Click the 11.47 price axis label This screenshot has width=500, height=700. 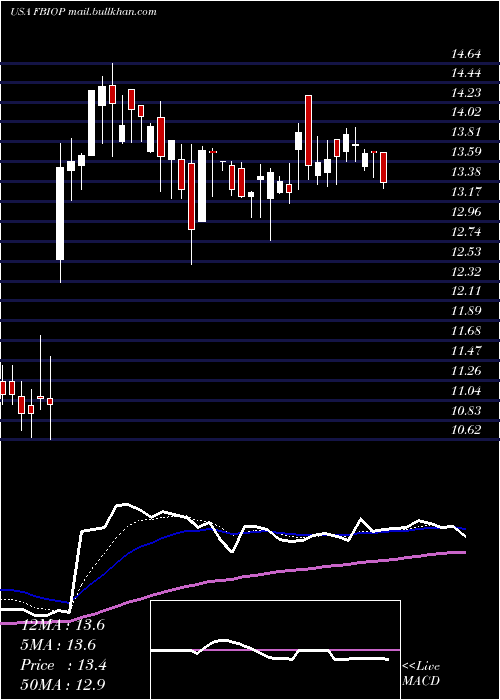coord(466,351)
